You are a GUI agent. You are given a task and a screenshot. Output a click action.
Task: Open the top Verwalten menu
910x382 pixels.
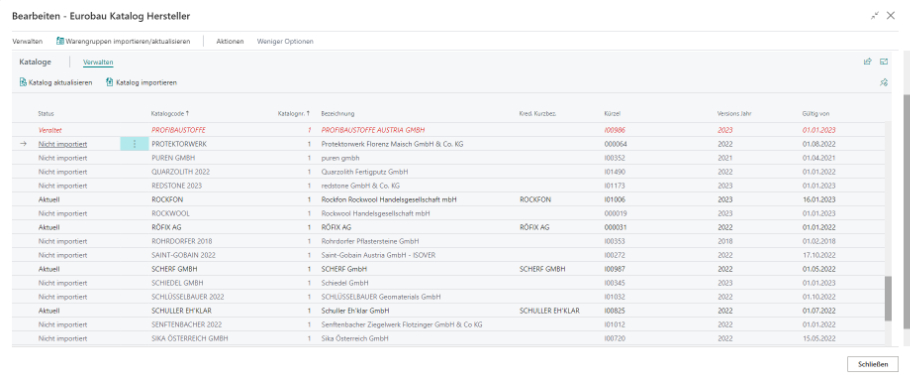(27, 42)
